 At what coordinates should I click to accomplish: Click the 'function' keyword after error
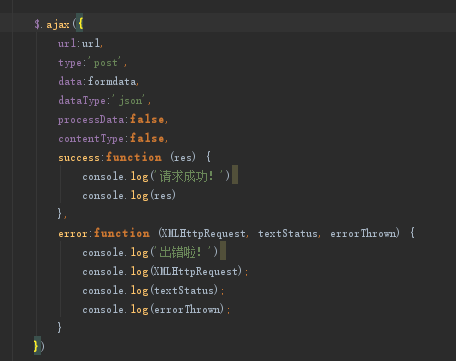(122, 233)
